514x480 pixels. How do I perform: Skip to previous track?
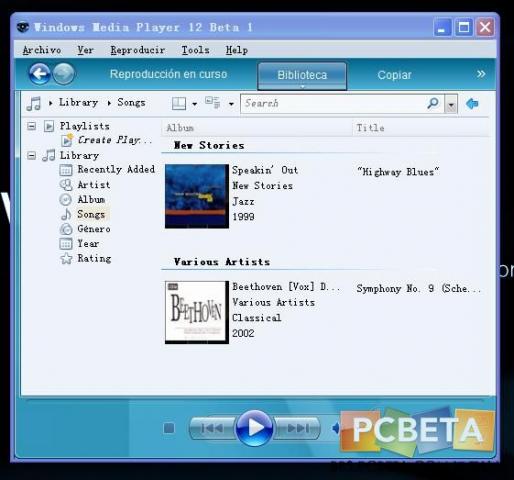[x=212, y=428]
